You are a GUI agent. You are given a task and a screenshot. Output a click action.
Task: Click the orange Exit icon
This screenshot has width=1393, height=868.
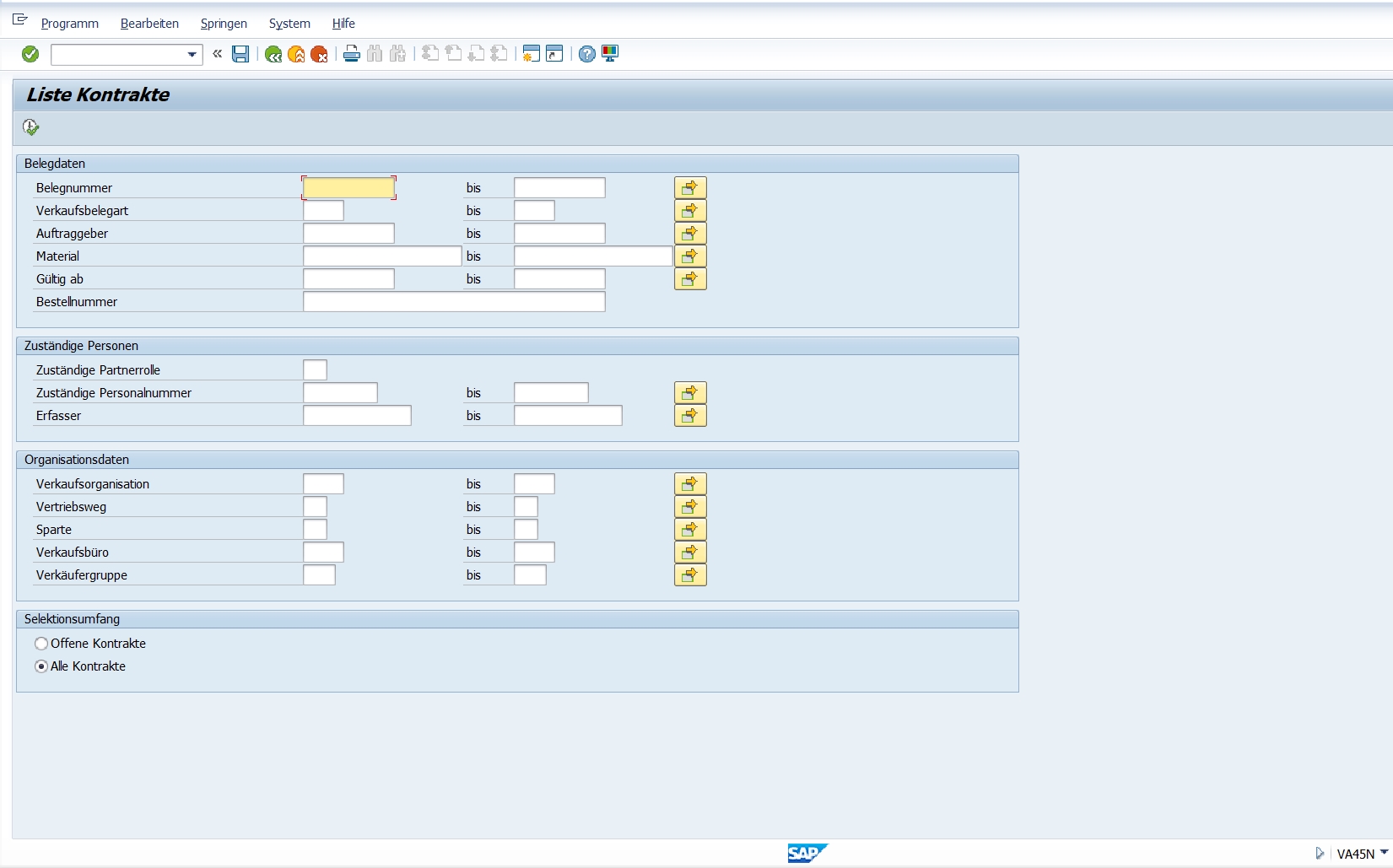[x=296, y=54]
